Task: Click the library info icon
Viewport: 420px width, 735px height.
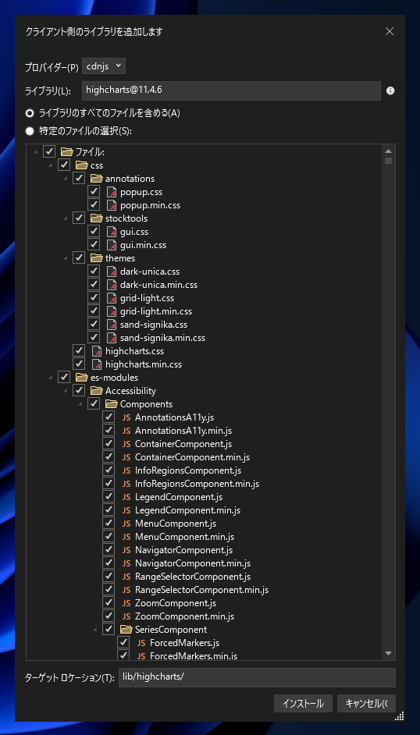Action: 390,91
